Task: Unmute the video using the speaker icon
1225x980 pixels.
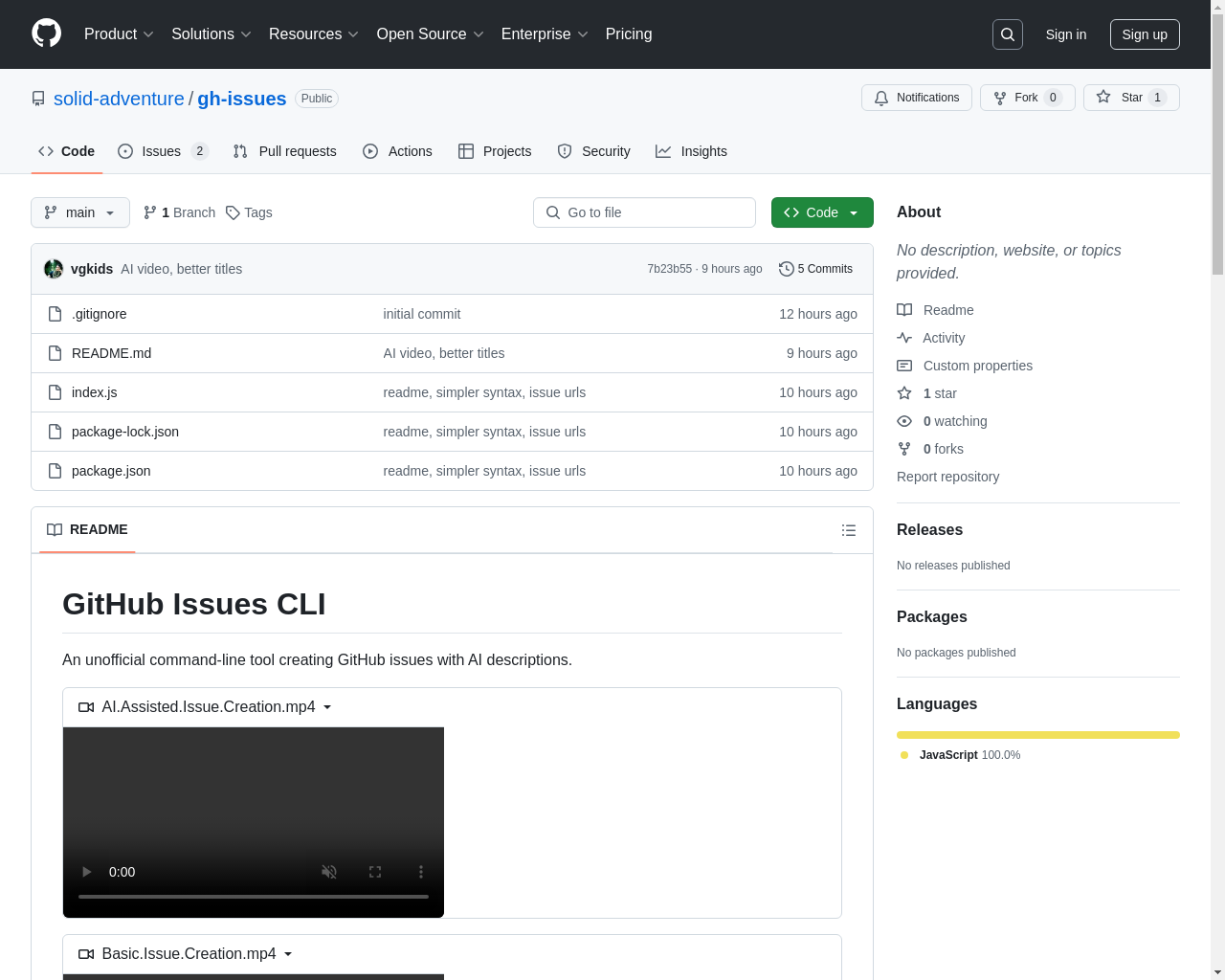Action: point(329,872)
